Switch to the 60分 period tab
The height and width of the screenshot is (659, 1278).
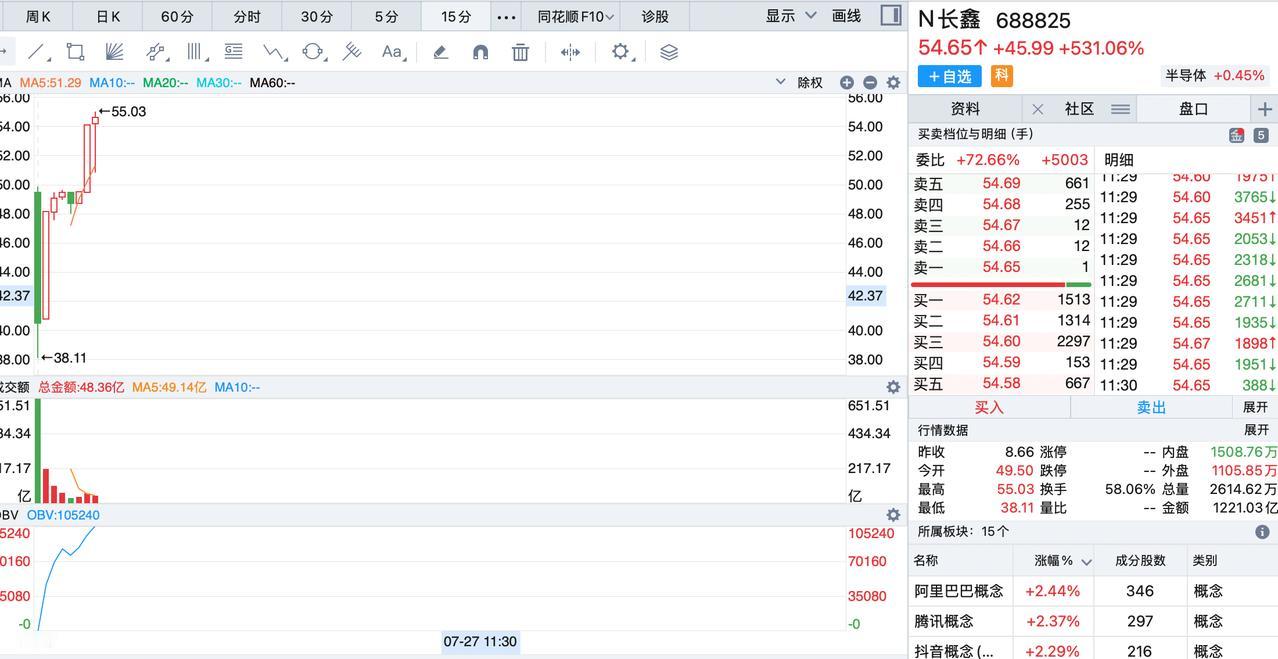pos(177,16)
